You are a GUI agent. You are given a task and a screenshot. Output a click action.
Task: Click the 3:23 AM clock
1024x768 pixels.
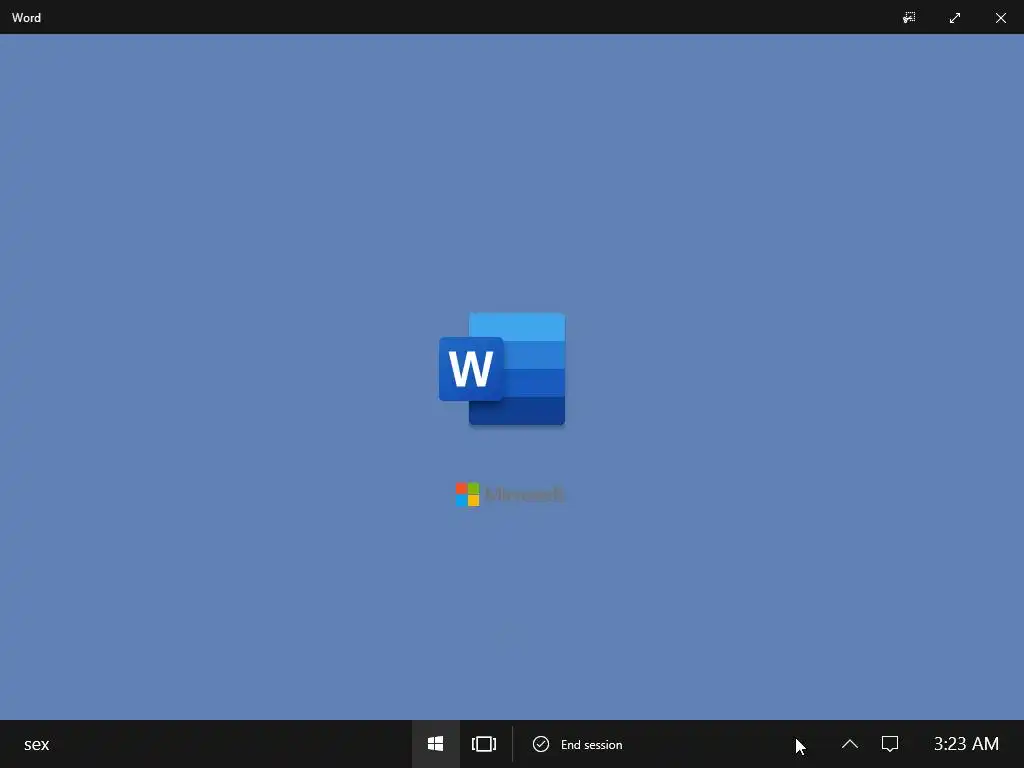click(x=966, y=744)
